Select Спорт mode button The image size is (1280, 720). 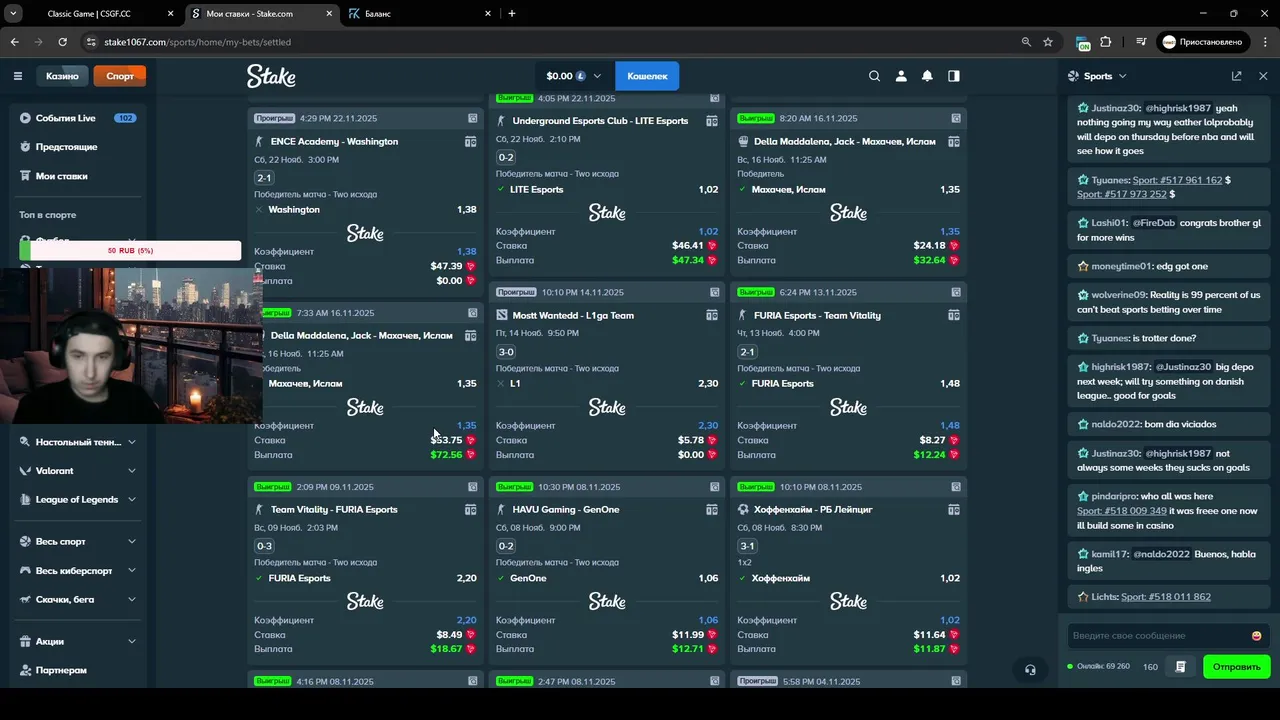120,76
